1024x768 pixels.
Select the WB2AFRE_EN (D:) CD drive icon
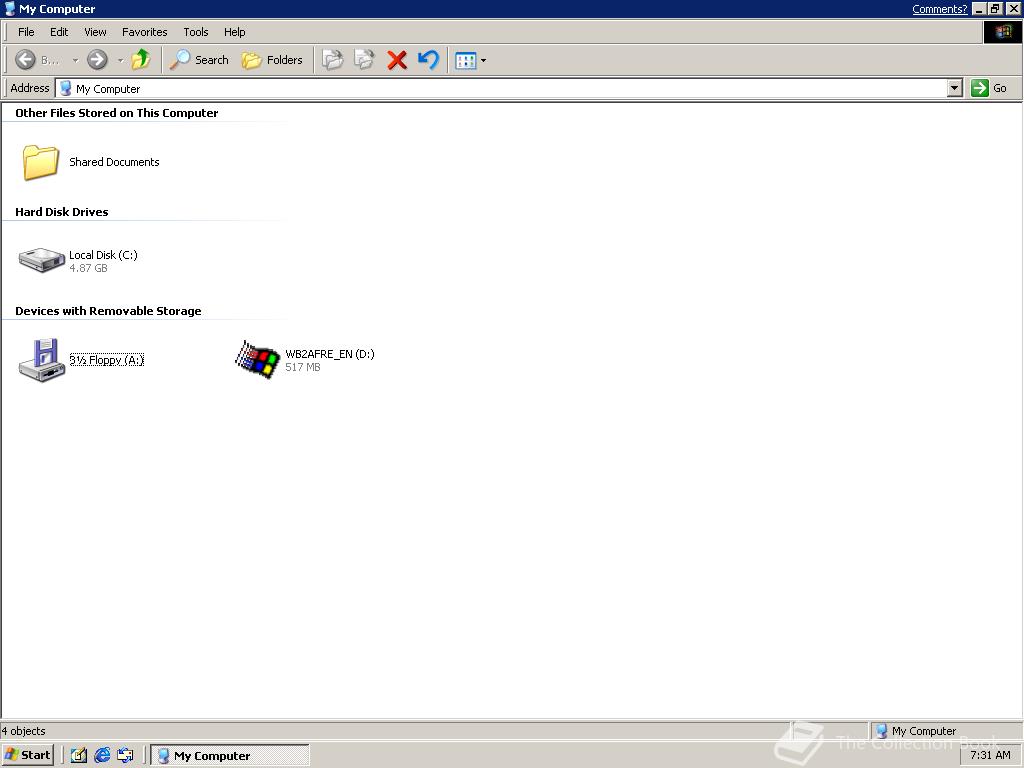click(x=257, y=359)
